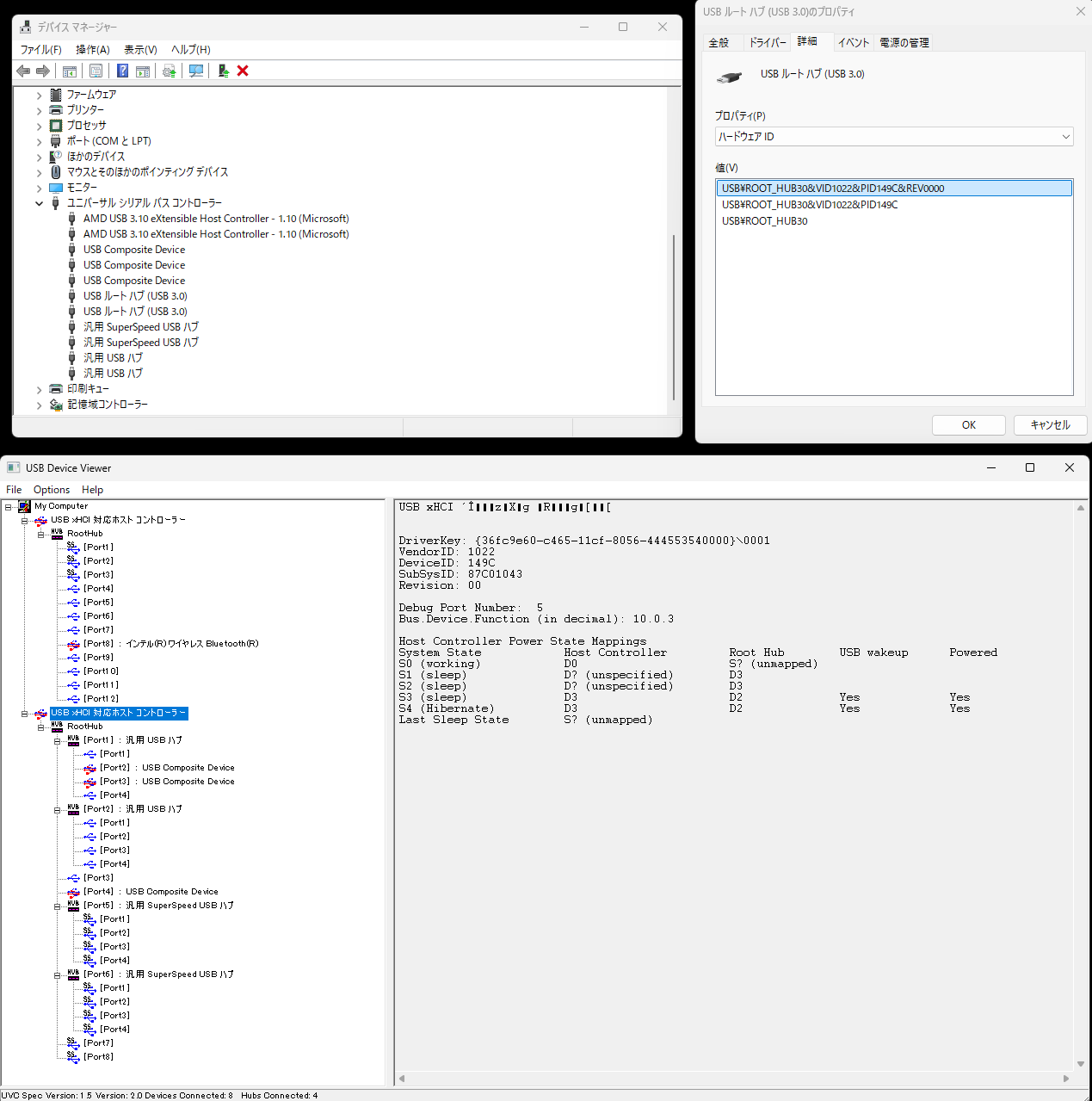Click the Update driver toolbar icon

(169, 71)
